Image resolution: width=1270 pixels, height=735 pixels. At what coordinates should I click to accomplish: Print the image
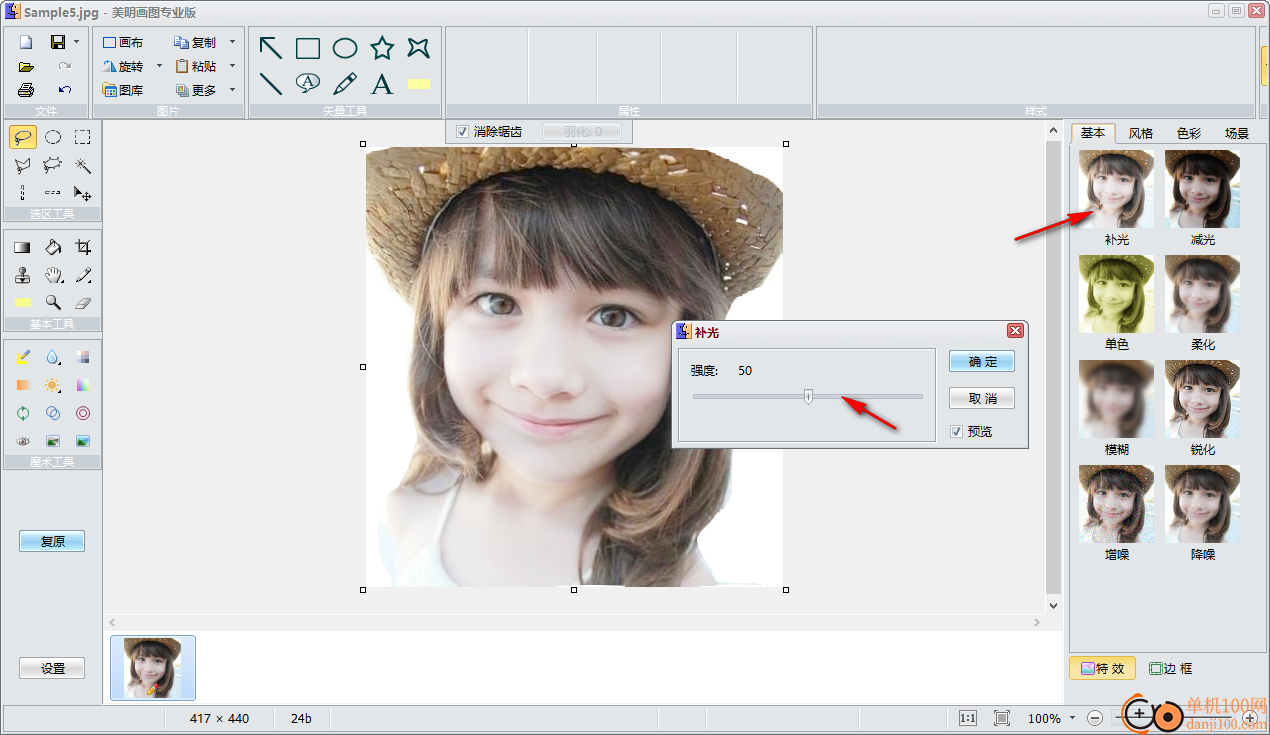26,90
